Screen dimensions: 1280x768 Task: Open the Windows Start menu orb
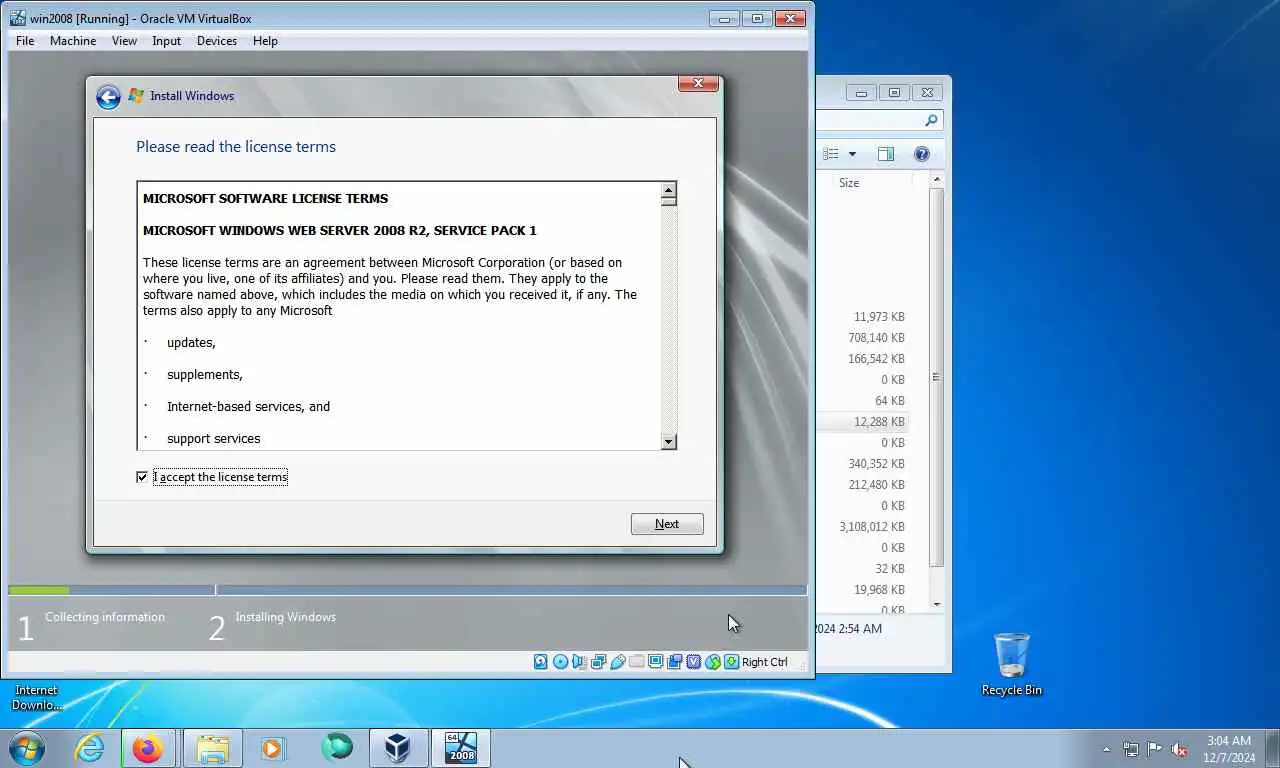tap(26, 748)
